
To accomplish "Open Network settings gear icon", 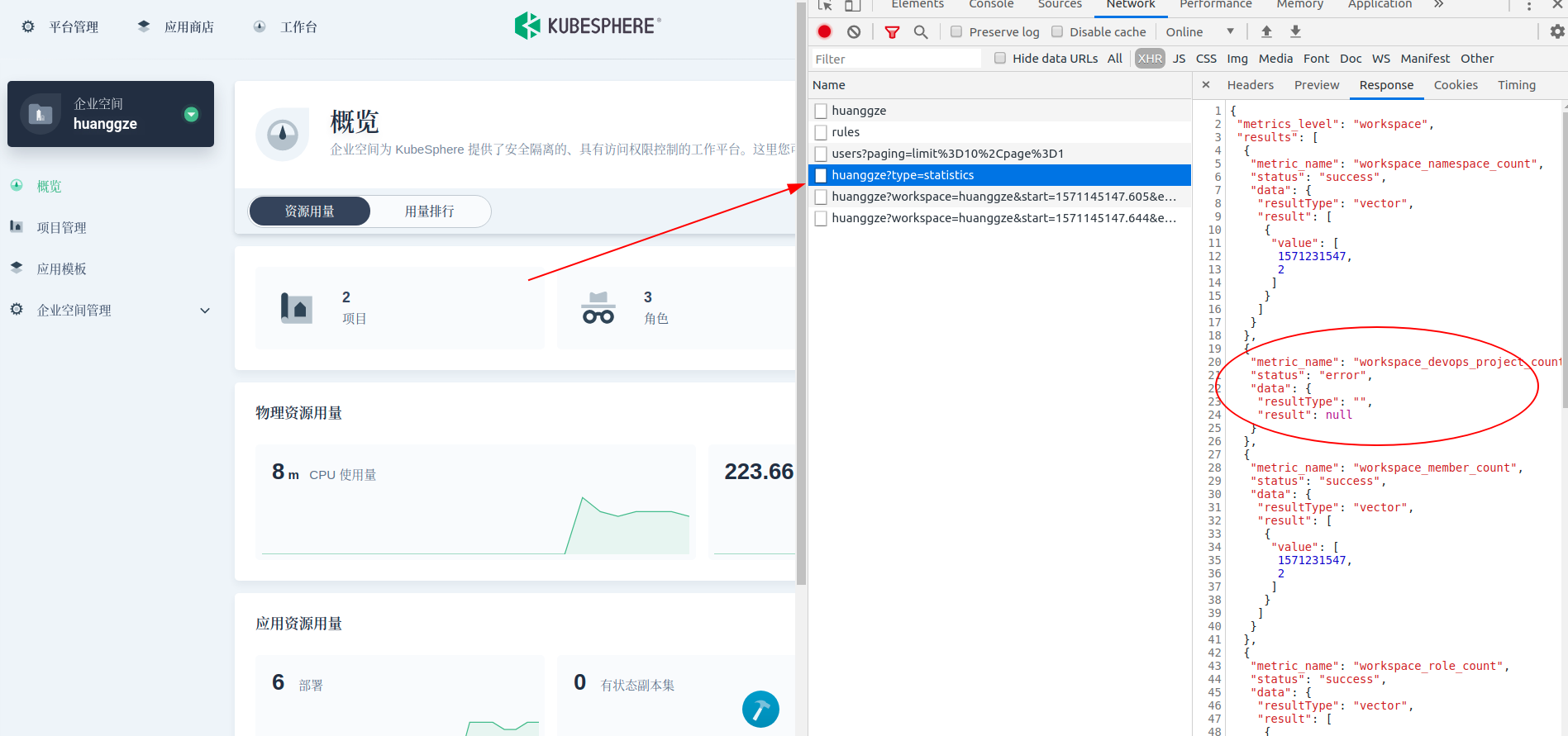I will pyautogui.click(x=1557, y=31).
